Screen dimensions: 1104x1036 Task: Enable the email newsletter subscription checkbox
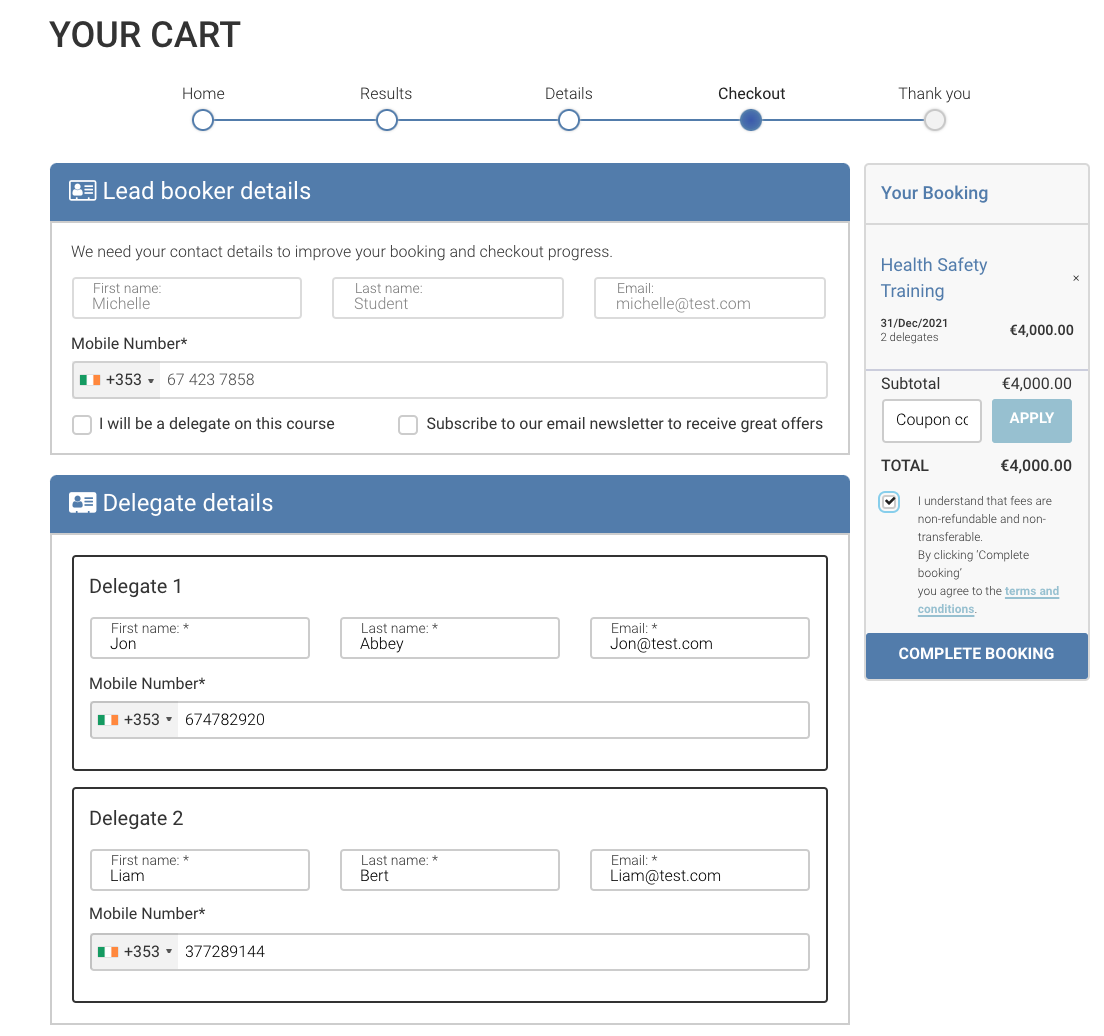tap(408, 425)
